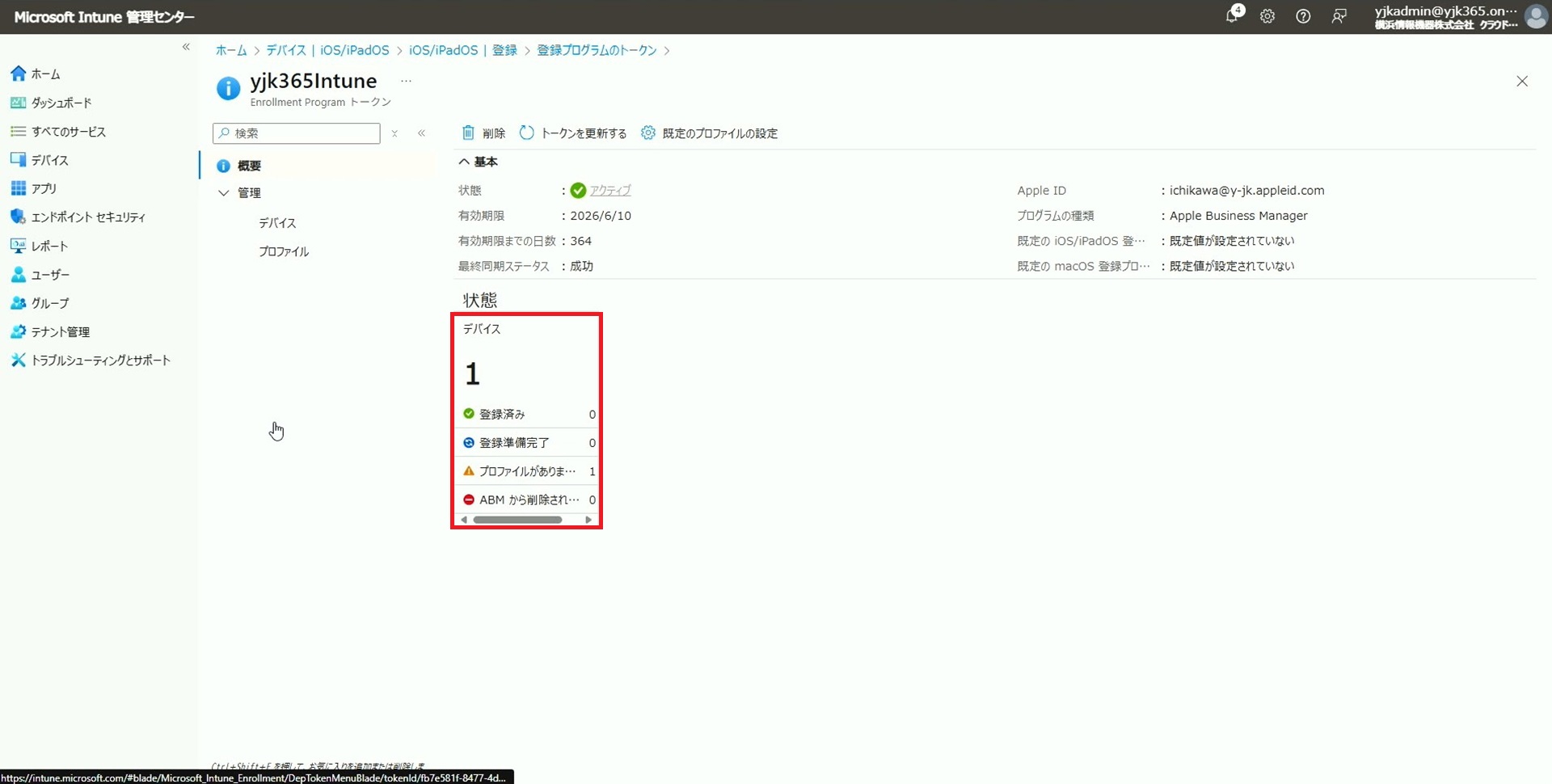Open プロファイル under 管理
The width and height of the screenshot is (1552, 784).
point(284,251)
